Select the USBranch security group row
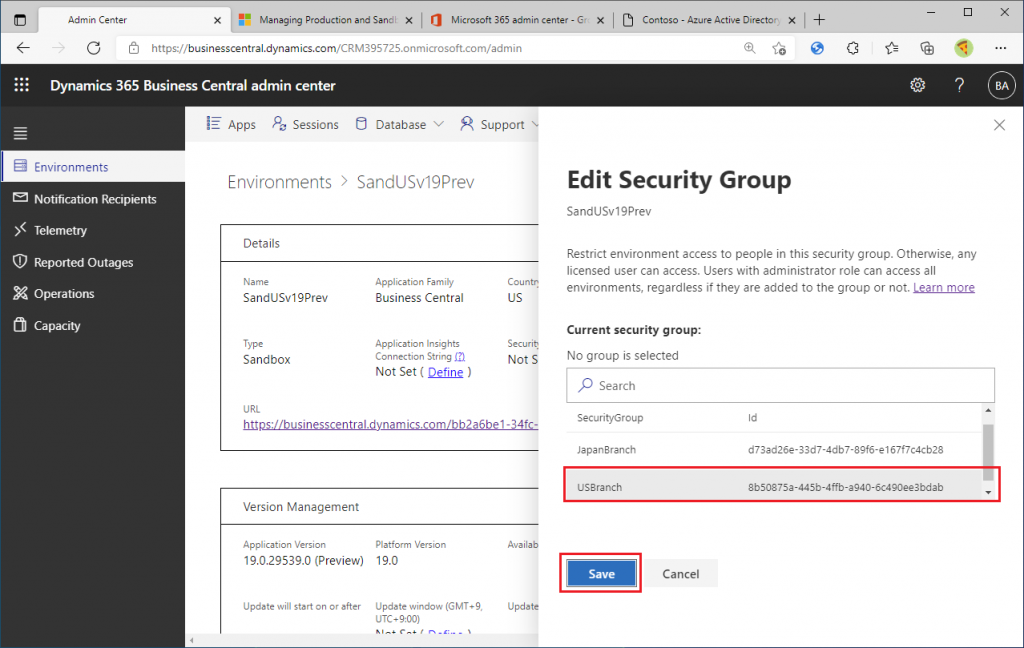This screenshot has height=648, width=1024. 774,487
